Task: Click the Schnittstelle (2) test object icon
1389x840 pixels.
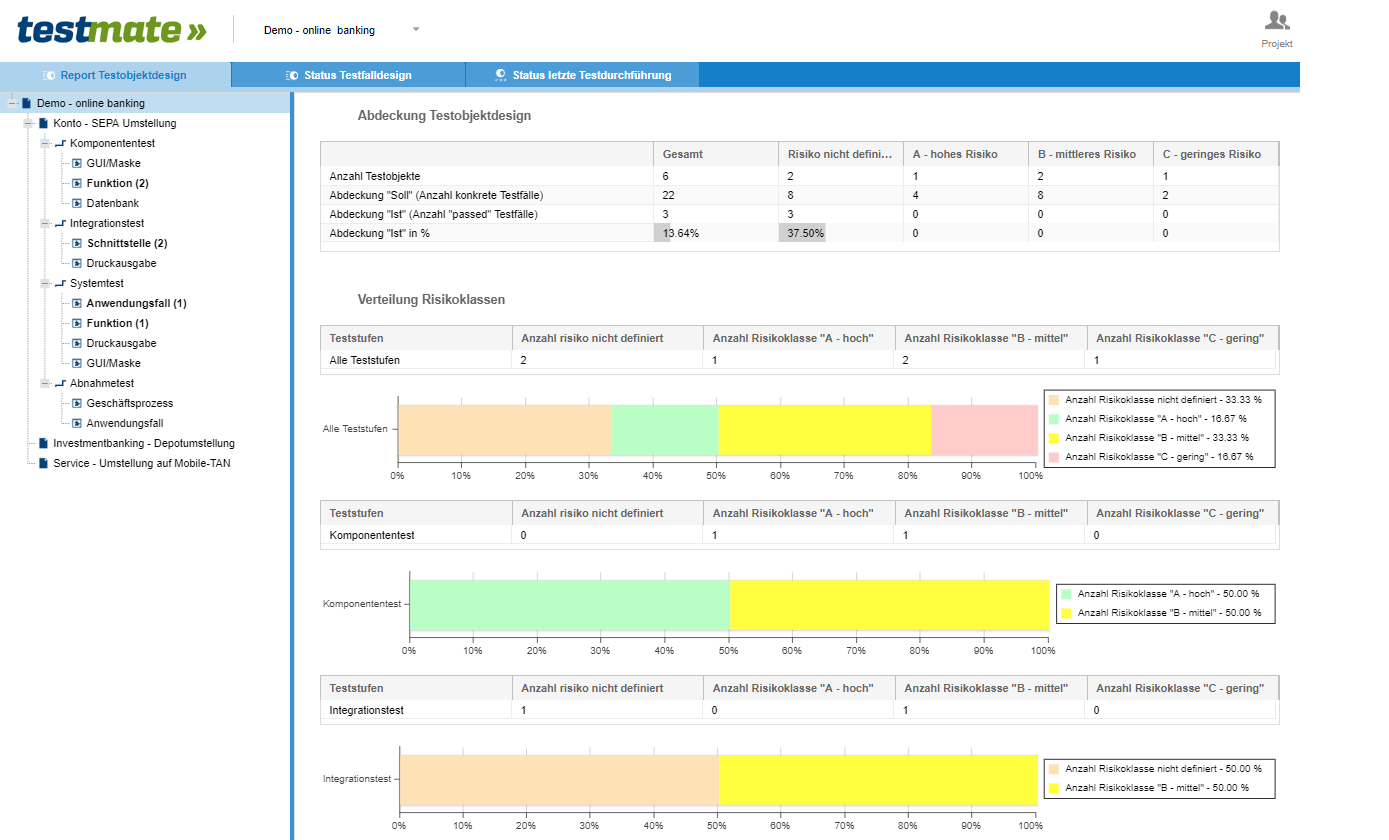Action: pyautogui.click(x=77, y=243)
